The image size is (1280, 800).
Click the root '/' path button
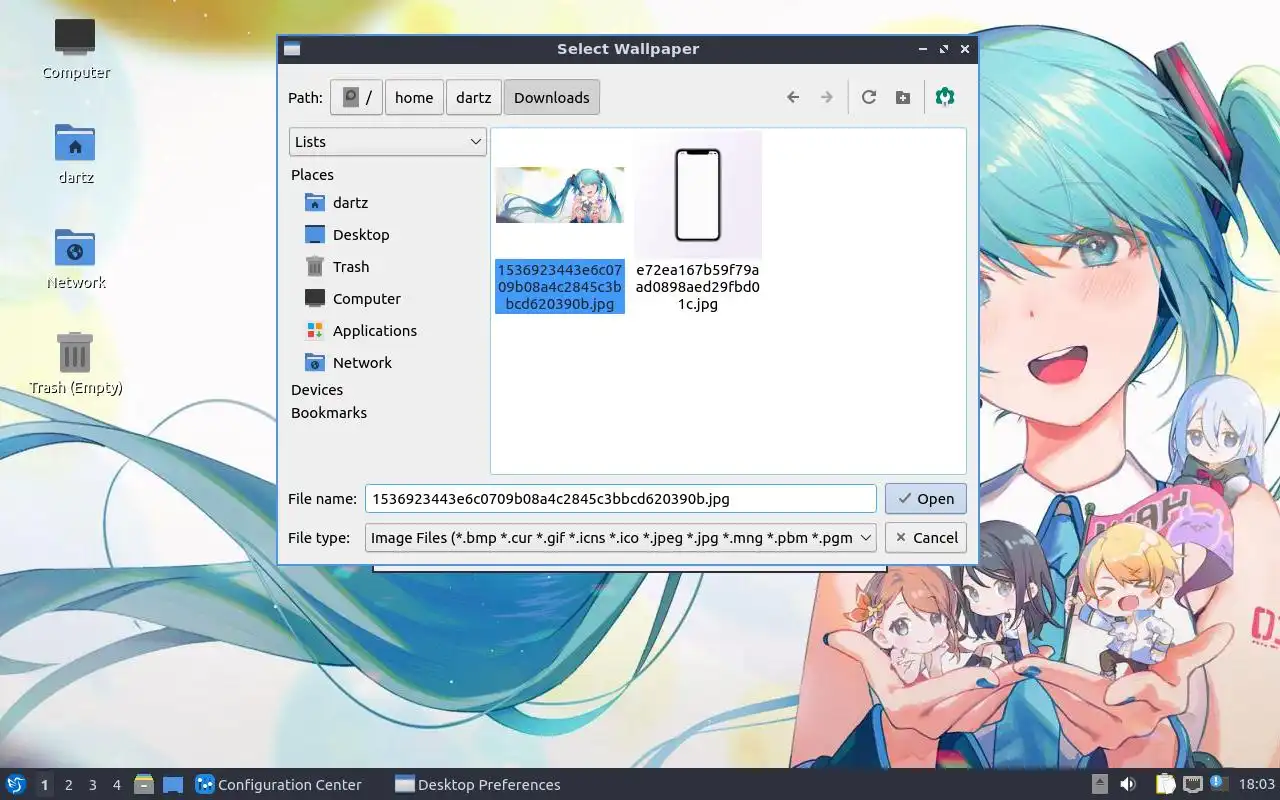click(x=357, y=97)
